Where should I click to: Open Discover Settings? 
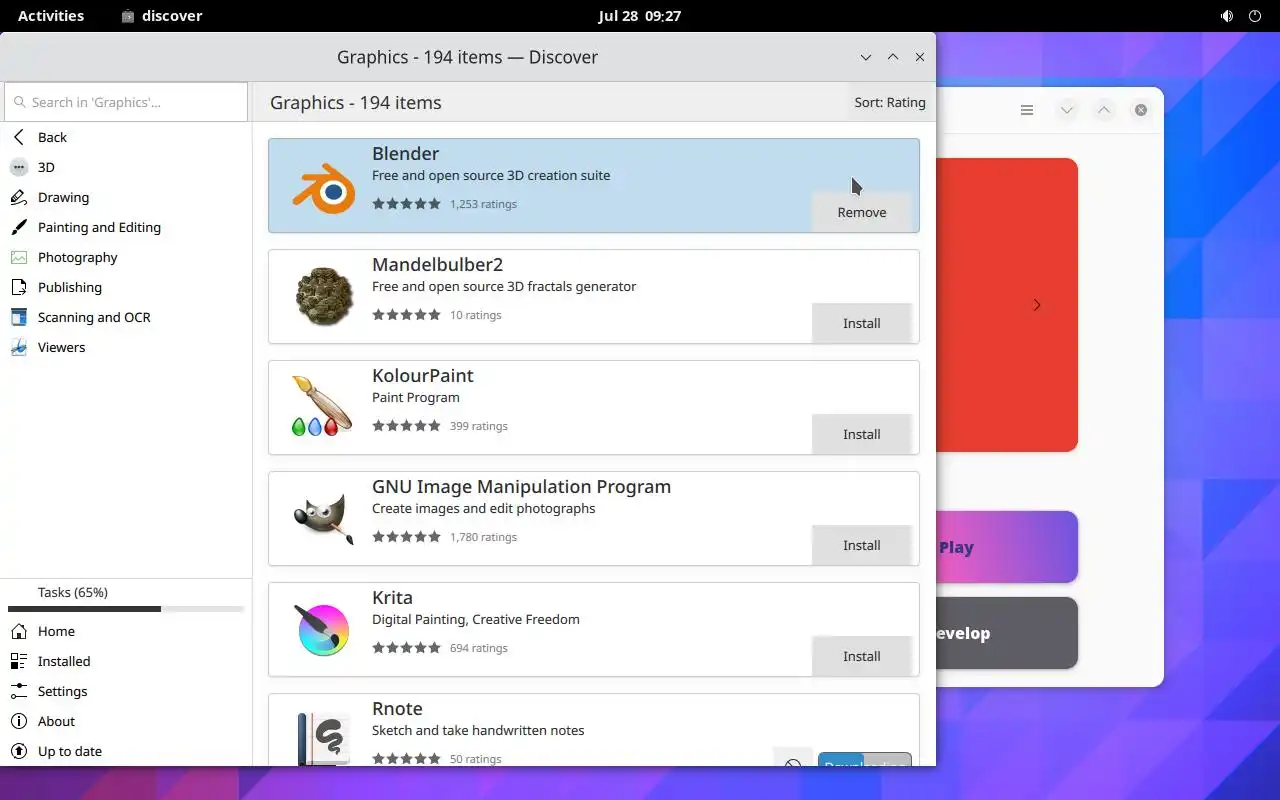[126, 691]
